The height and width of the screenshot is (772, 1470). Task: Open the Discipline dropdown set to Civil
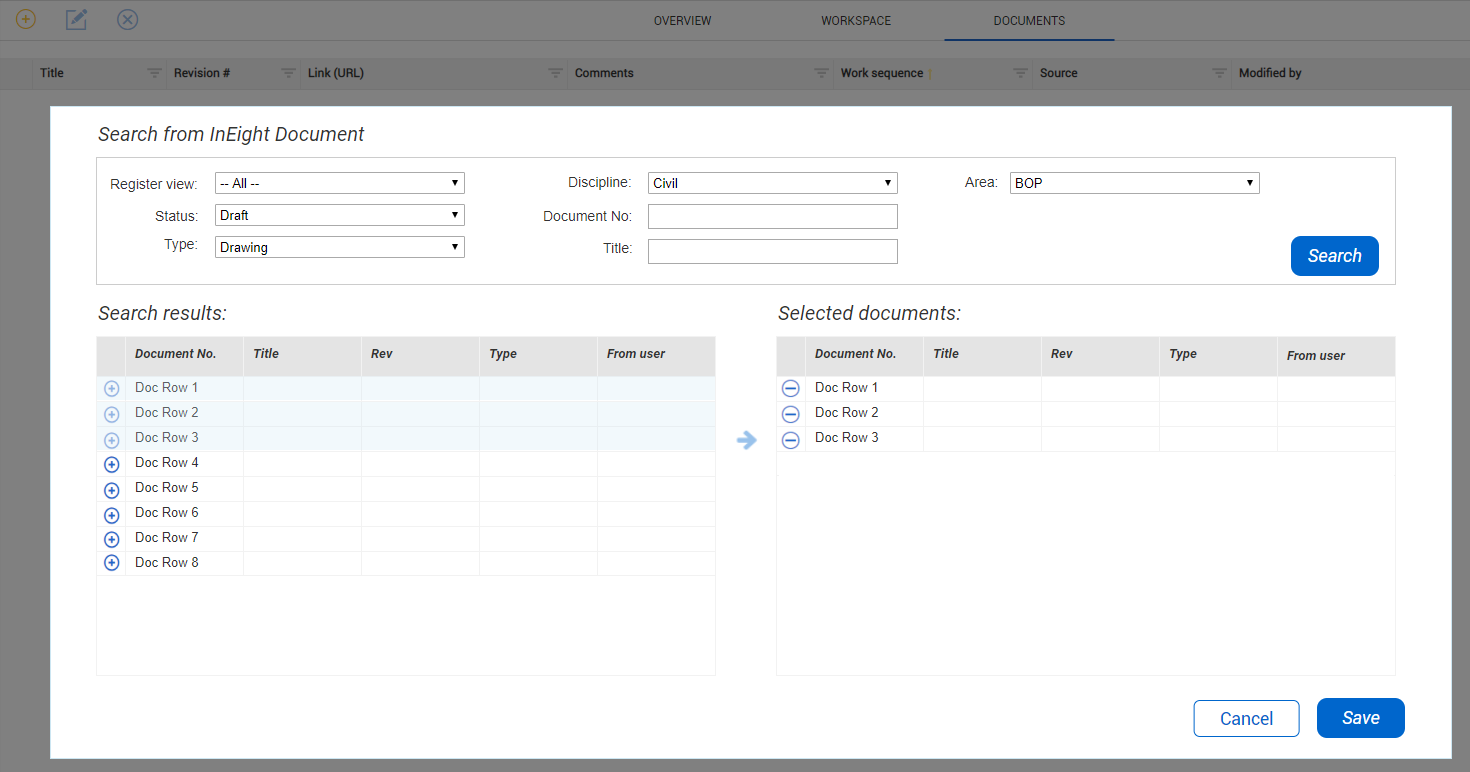772,183
